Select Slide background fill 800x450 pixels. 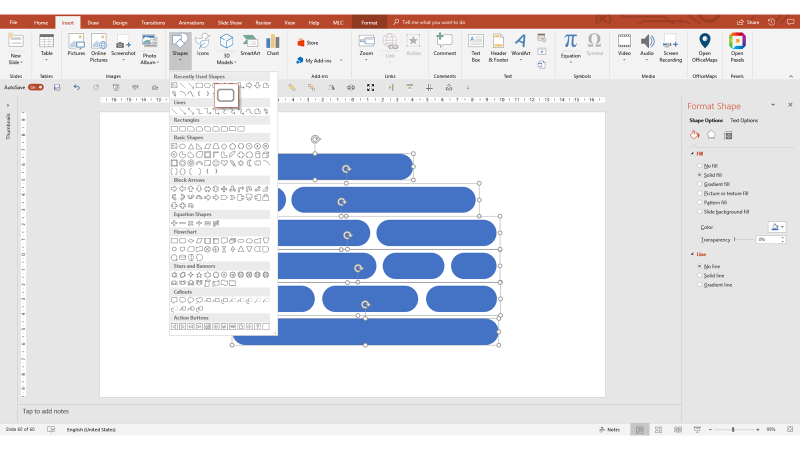(x=723, y=212)
